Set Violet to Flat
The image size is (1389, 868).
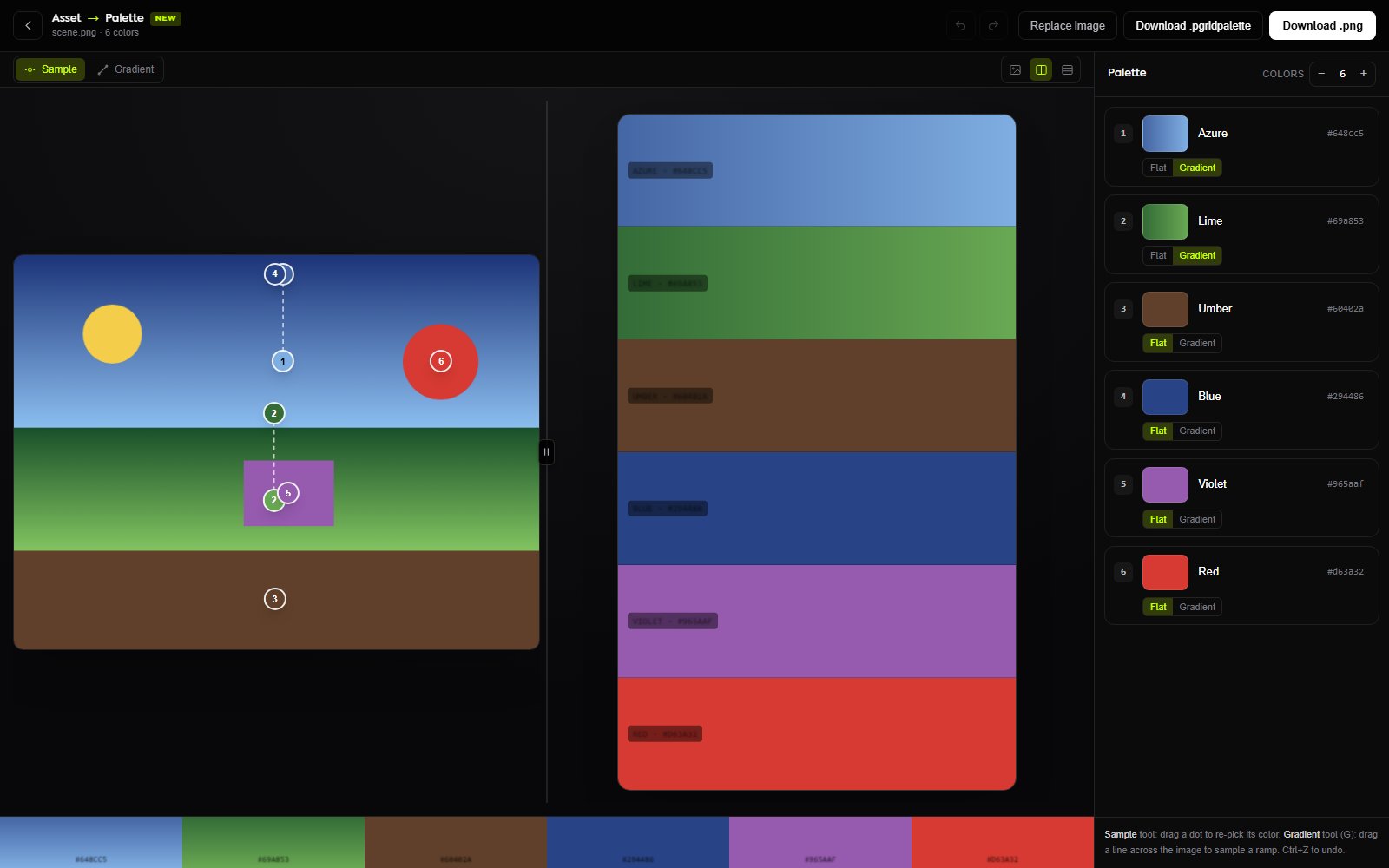point(1158,519)
